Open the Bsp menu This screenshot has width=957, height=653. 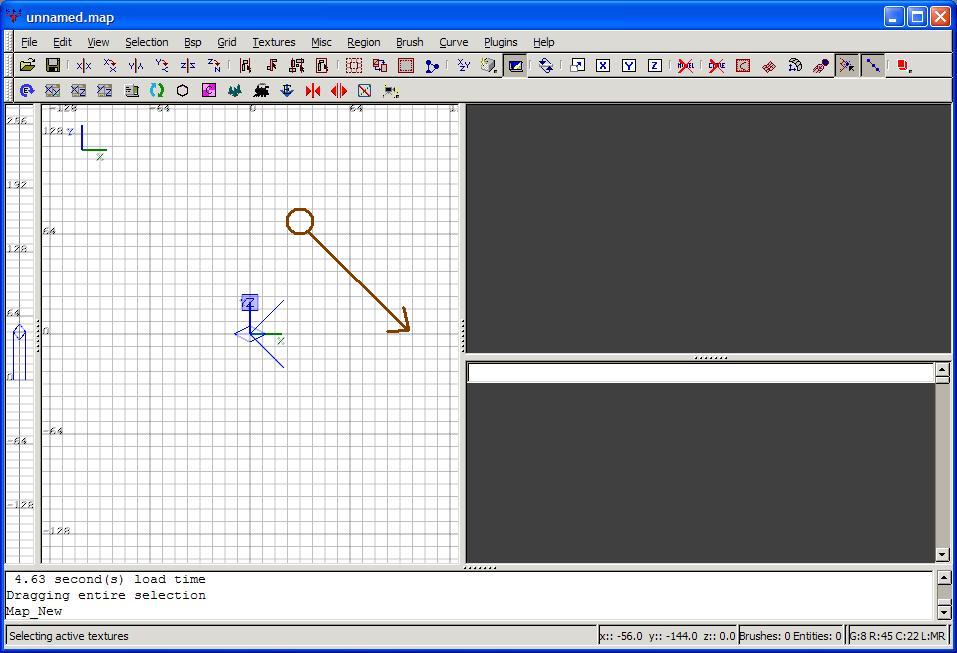click(193, 42)
